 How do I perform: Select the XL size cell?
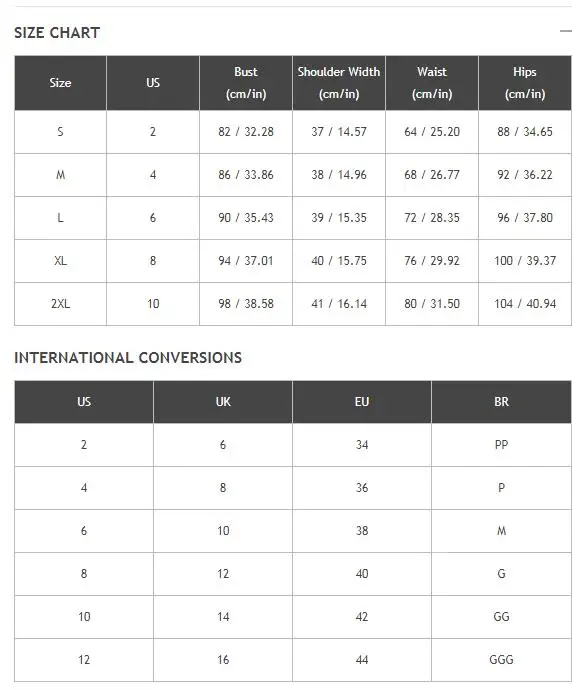click(60, 261)
